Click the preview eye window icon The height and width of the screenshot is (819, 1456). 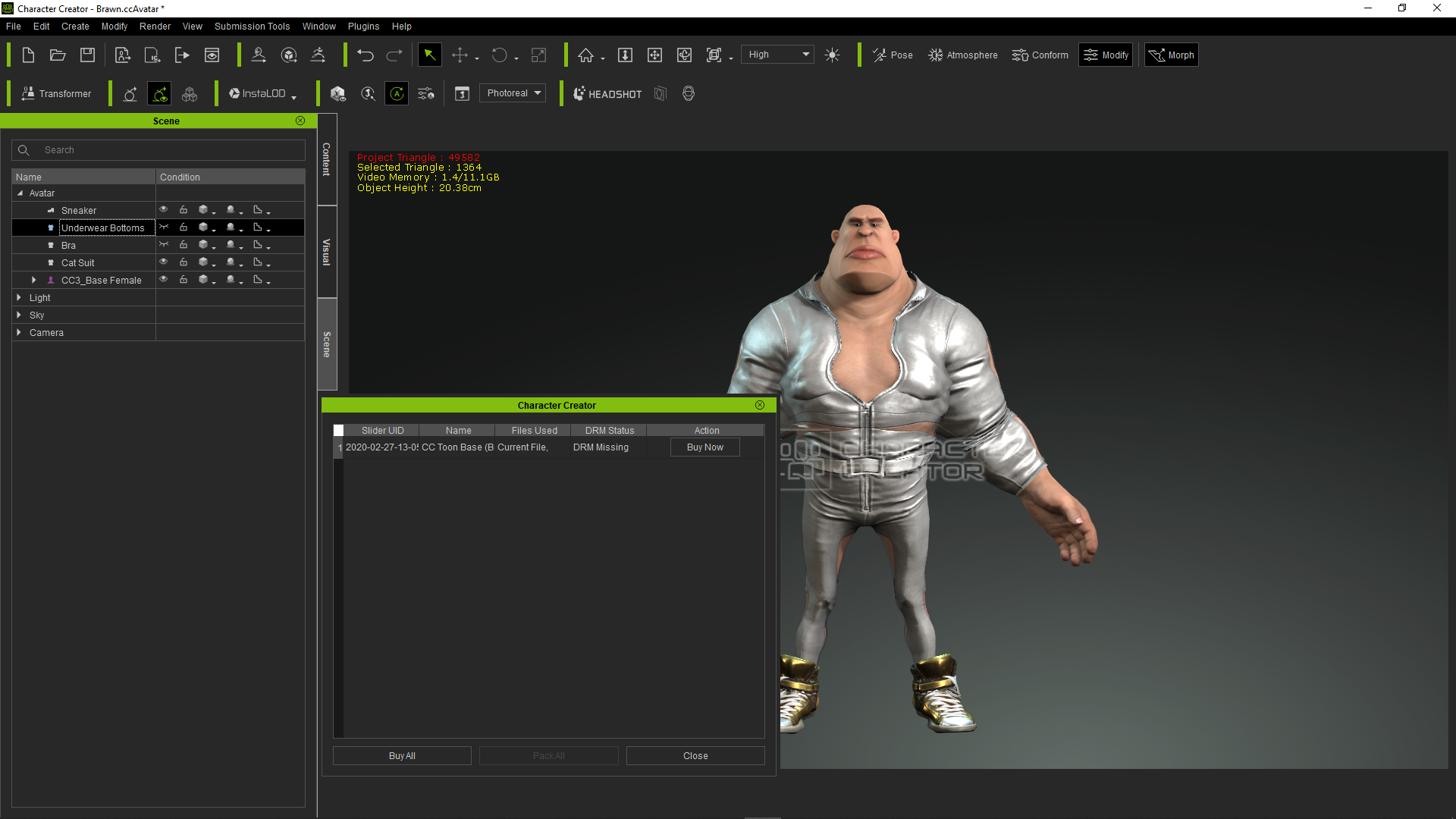[212, 55]
